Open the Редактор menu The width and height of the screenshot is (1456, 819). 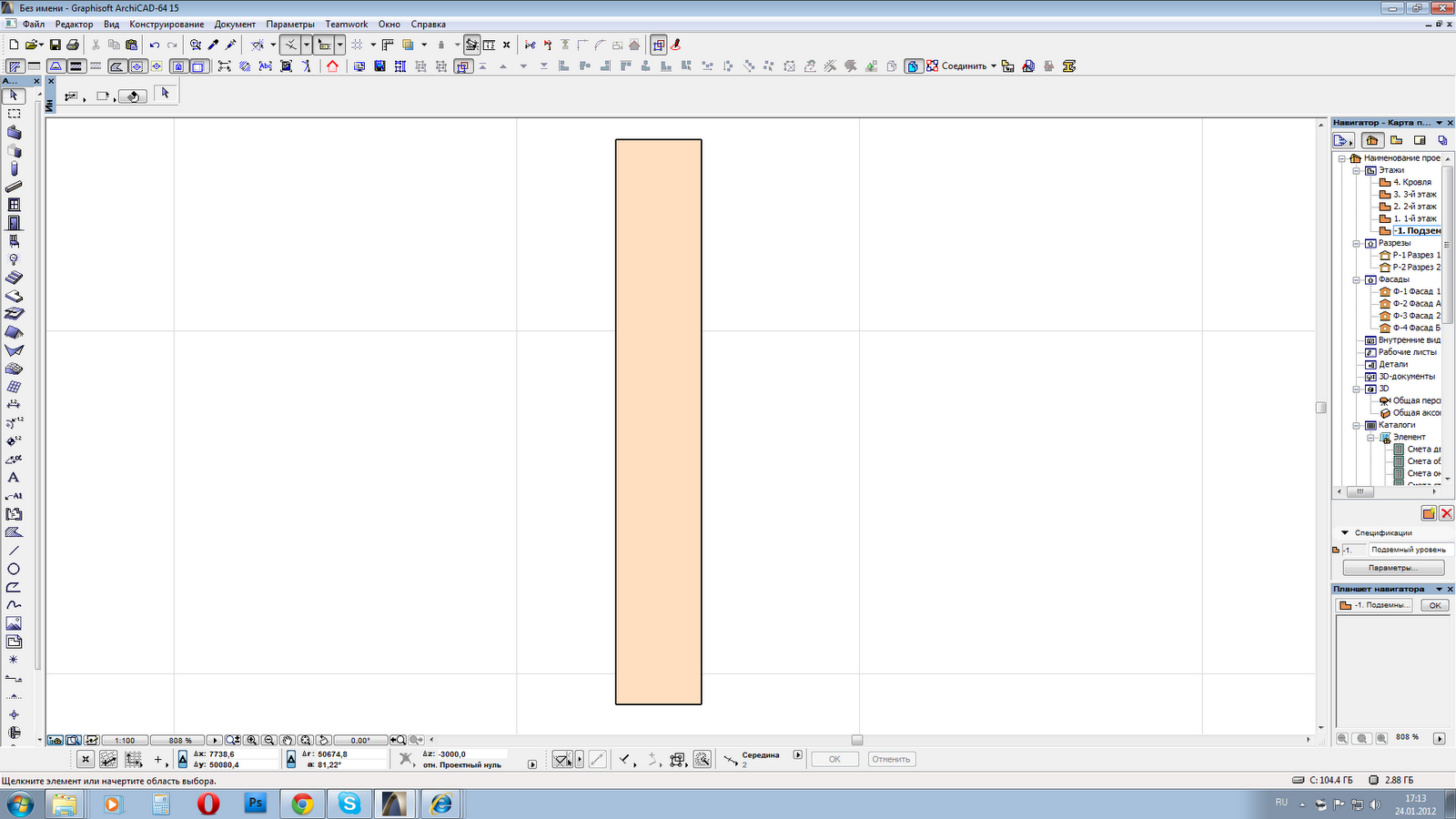click(x=74, y=25)
